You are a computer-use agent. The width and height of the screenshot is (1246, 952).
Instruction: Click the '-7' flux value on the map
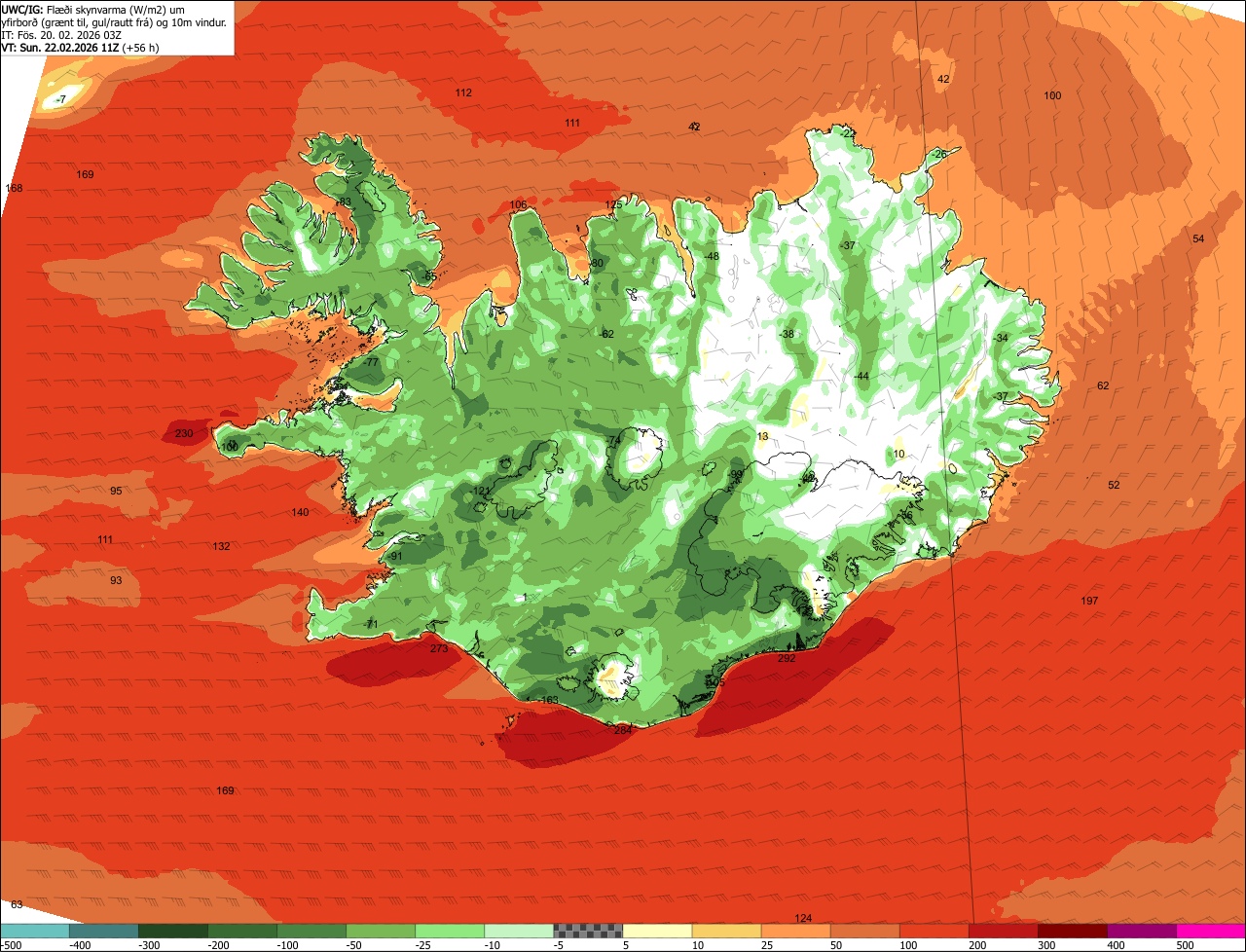pyautogui.click(x=60, y=99)
